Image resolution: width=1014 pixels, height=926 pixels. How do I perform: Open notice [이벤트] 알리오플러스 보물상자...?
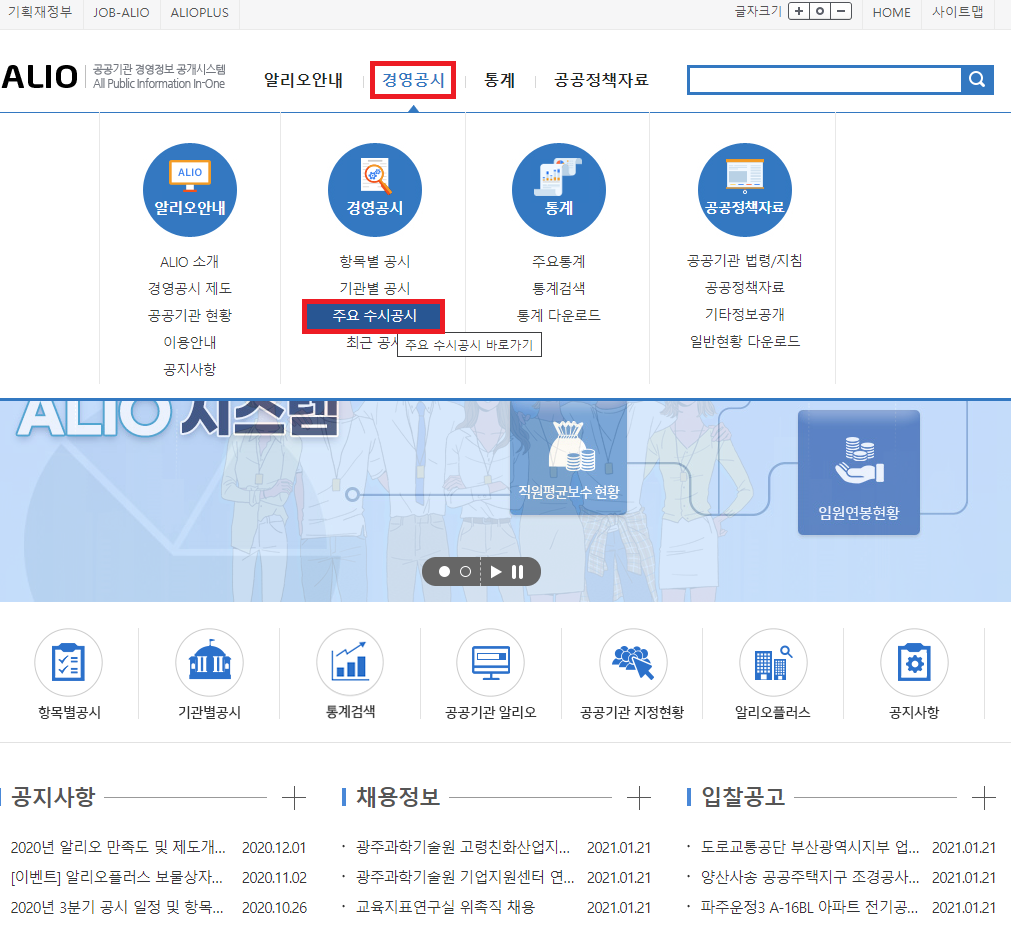(116, 878)
